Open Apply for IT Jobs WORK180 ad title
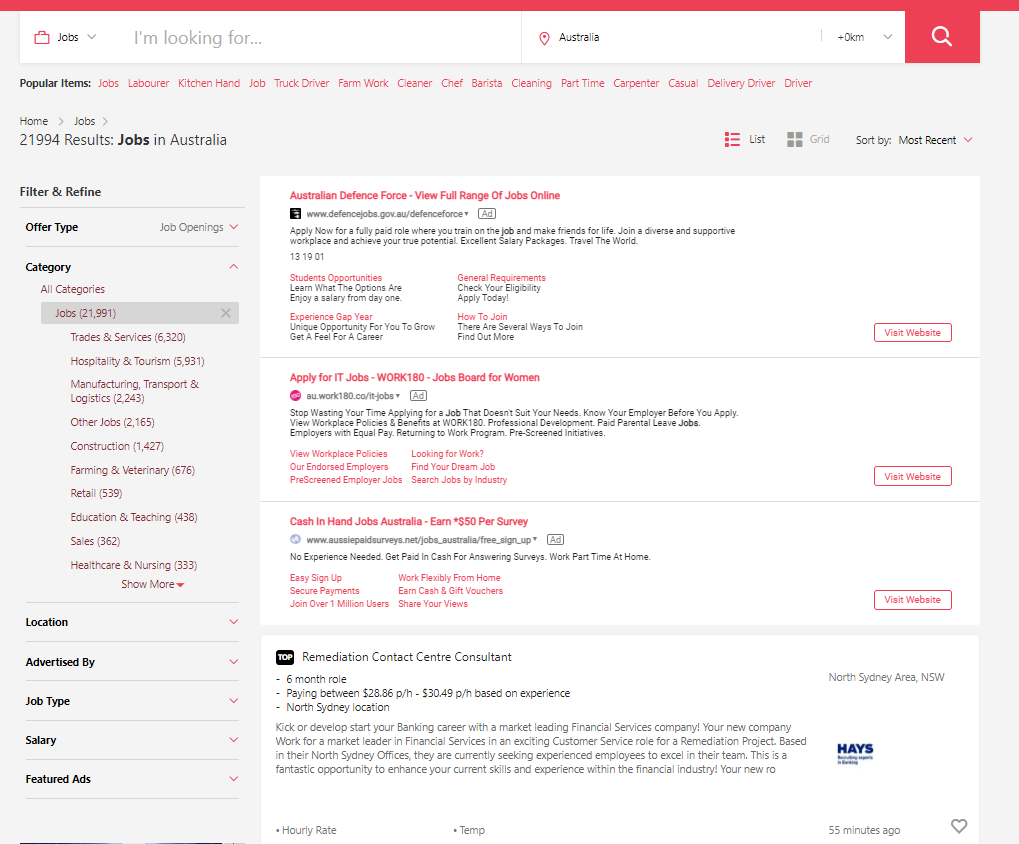This screenshot has width=1019, height=844. click(x=415, y=377)
